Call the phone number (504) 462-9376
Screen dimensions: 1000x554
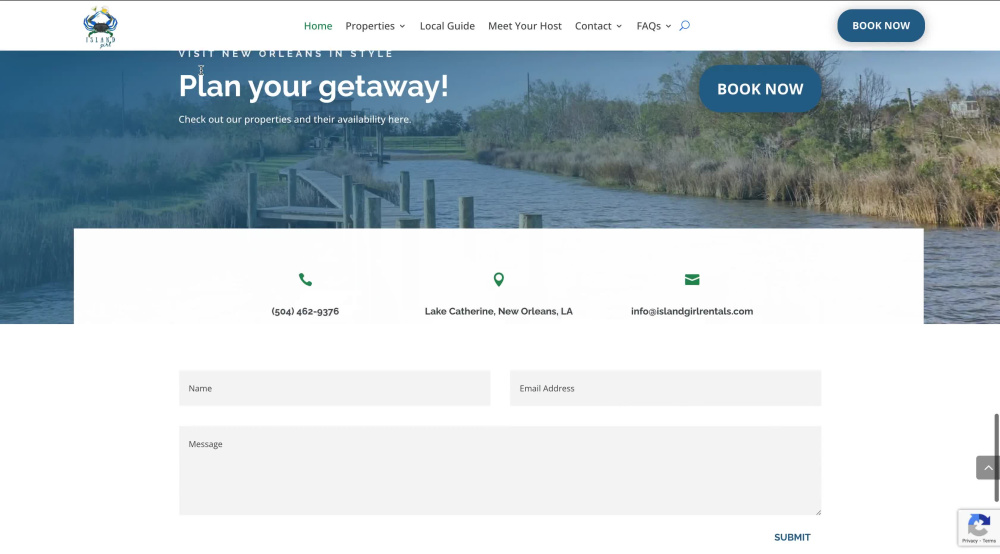point(305,311)
